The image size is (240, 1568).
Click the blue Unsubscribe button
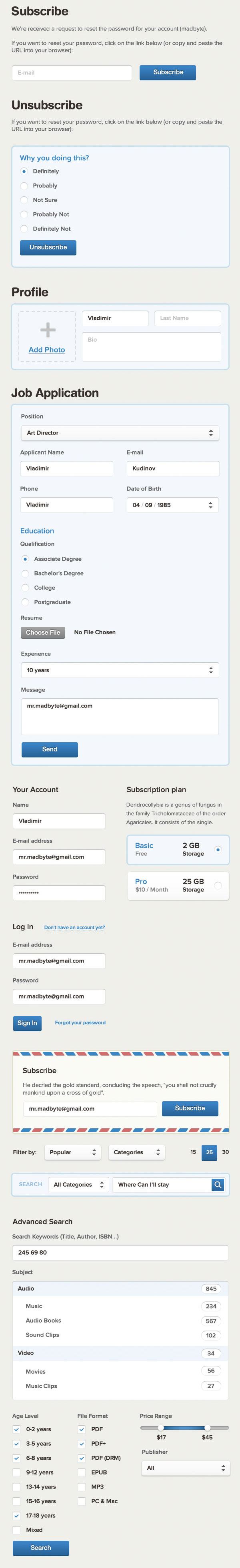click(x=48, y=247)
